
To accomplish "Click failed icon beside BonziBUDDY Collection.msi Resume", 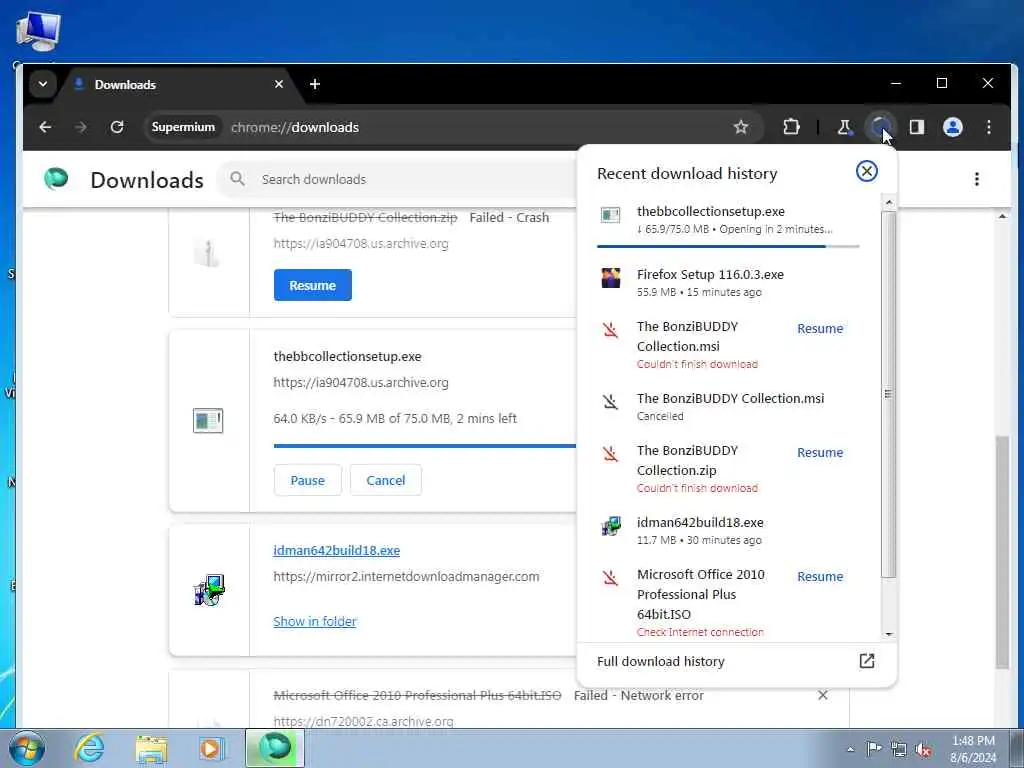I will (610, 330).
